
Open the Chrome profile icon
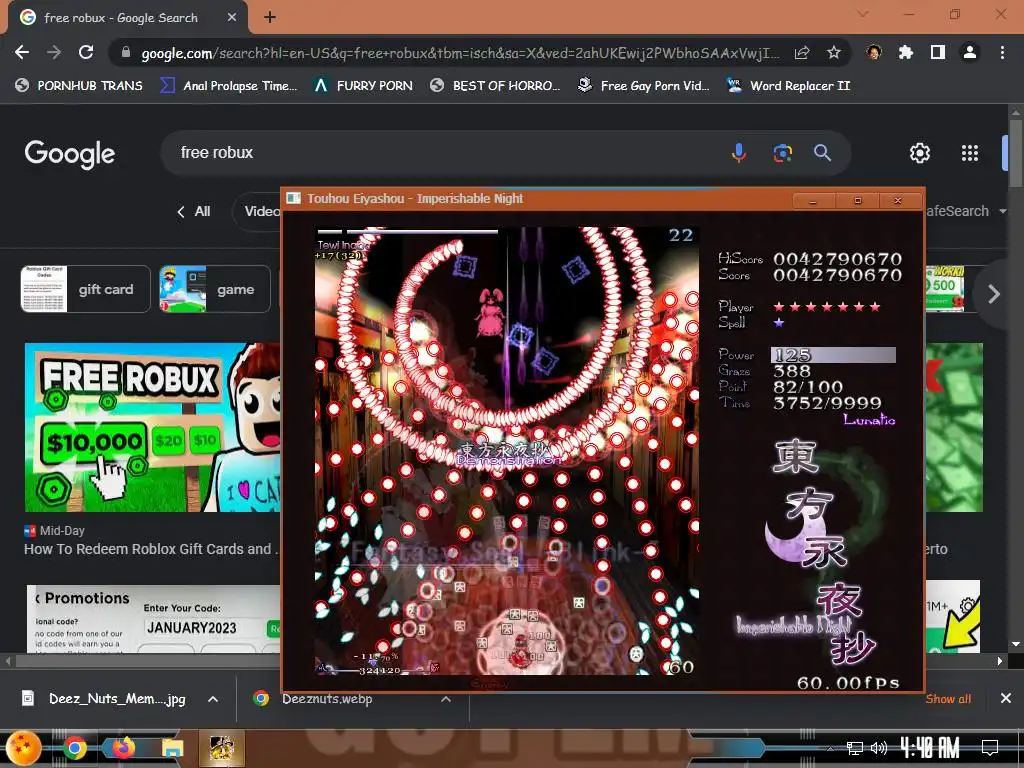pos(970,52)
